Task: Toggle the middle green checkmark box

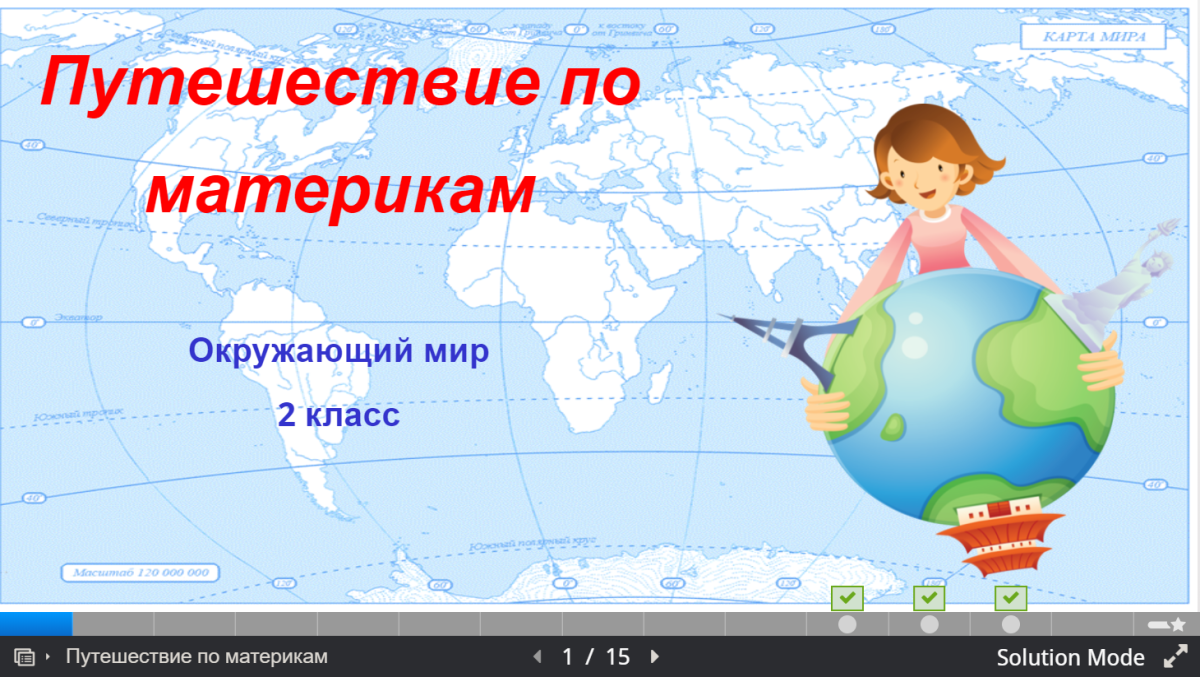Action: click(928, 598)
